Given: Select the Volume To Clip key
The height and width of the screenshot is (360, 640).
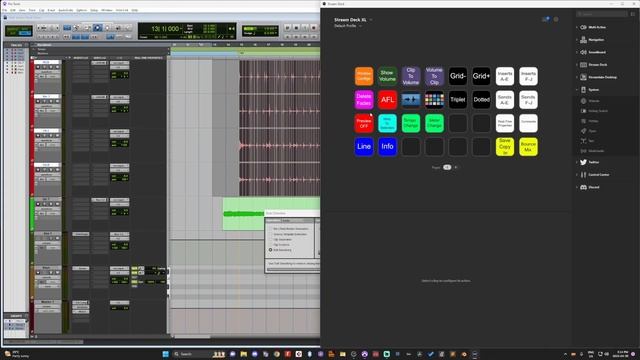Looking at the screenshot, I should [x=434, y=76].
